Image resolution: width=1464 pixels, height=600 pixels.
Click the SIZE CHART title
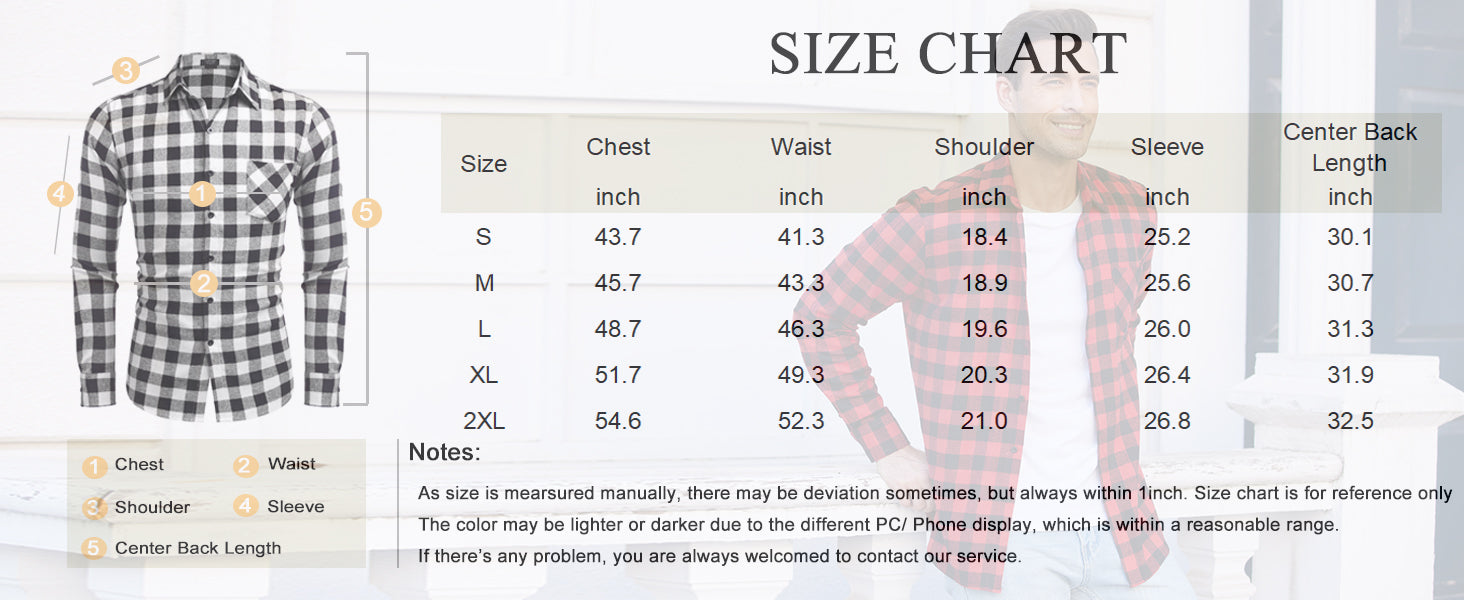point(948,54)
